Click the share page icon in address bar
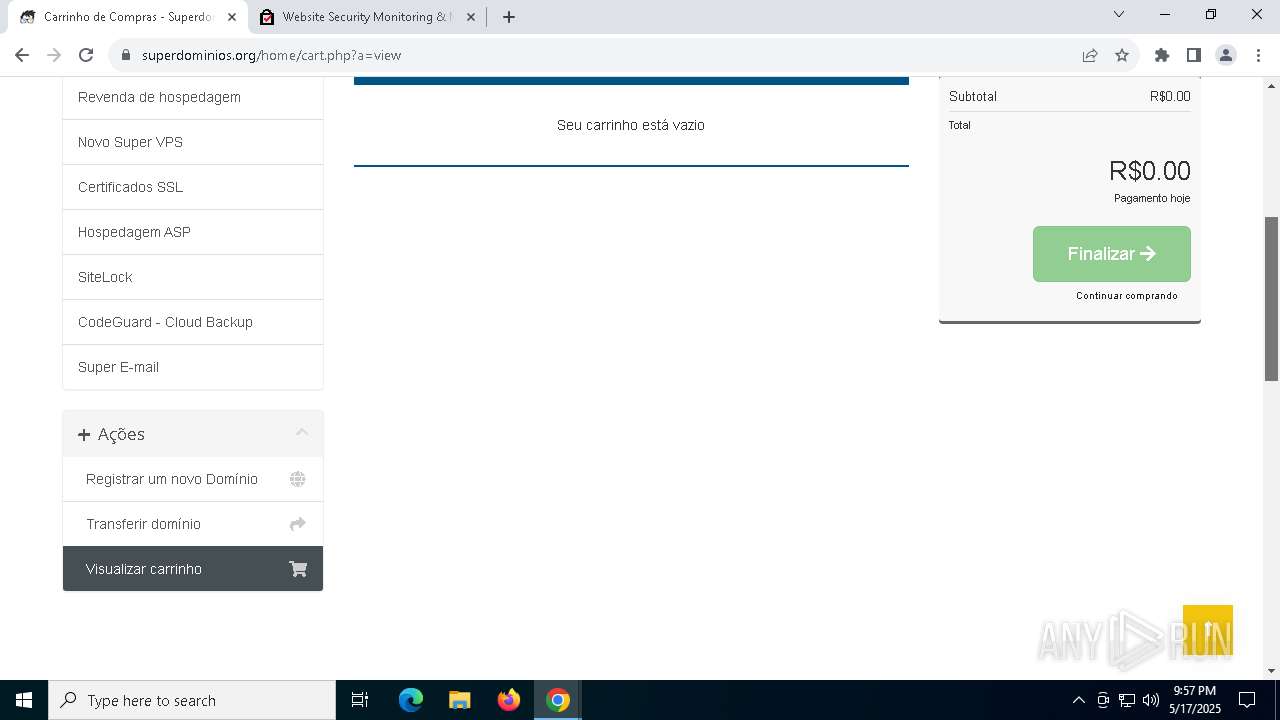The image size is (1280, 720). pos(1090,55)
